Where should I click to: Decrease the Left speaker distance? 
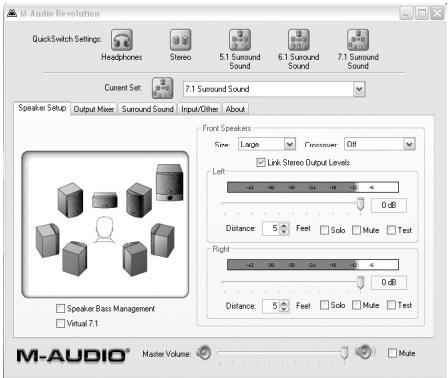pos(284,232)
